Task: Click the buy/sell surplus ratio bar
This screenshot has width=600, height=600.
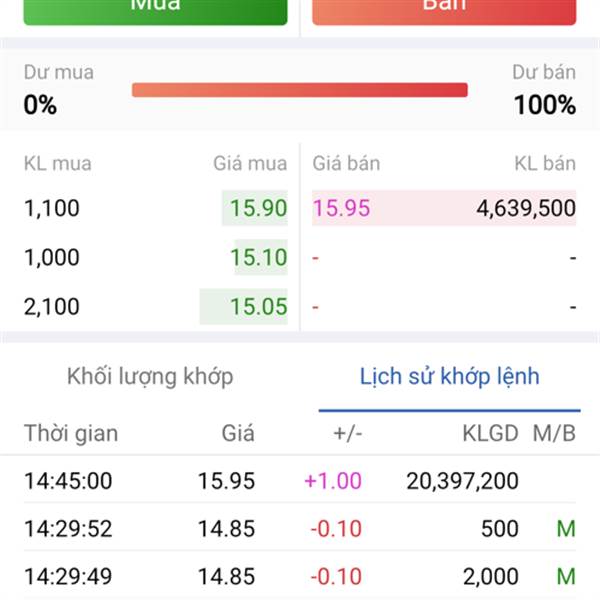Action: tap(299, 90)
